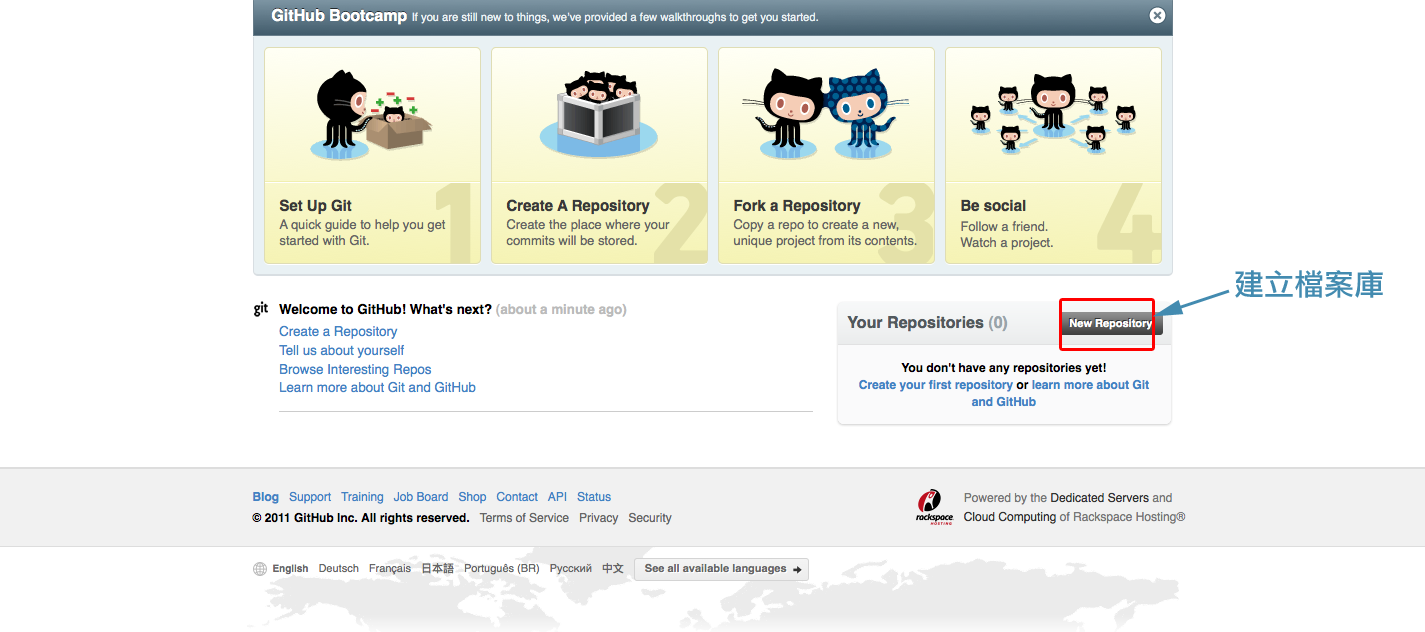1425x632 pixels.
Task: Open Tell us about yourself link
Action: 341,350
